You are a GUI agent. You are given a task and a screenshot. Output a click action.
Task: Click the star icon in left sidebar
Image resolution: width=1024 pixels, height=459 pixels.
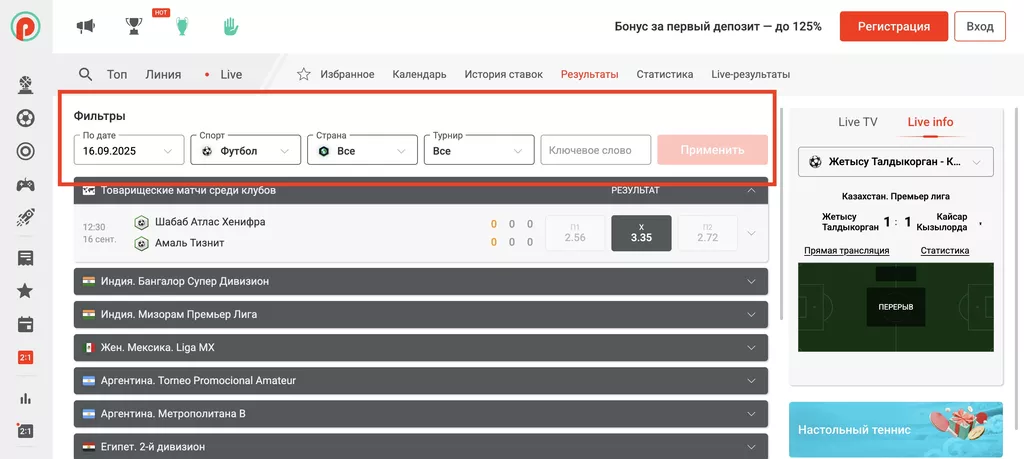[x=26, y=291]
